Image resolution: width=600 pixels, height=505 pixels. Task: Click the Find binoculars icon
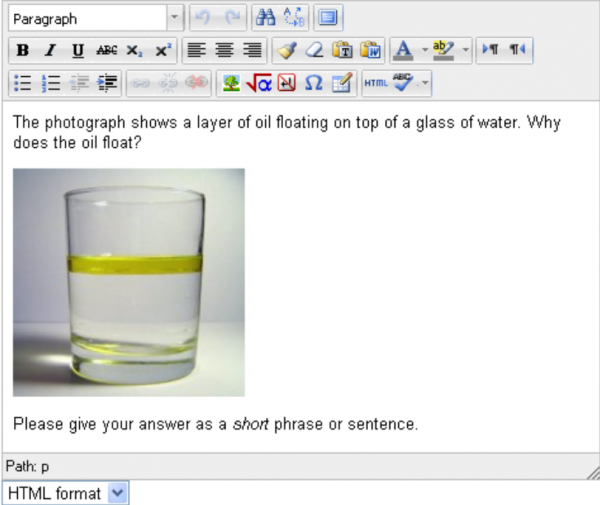[x=265, y=18]
